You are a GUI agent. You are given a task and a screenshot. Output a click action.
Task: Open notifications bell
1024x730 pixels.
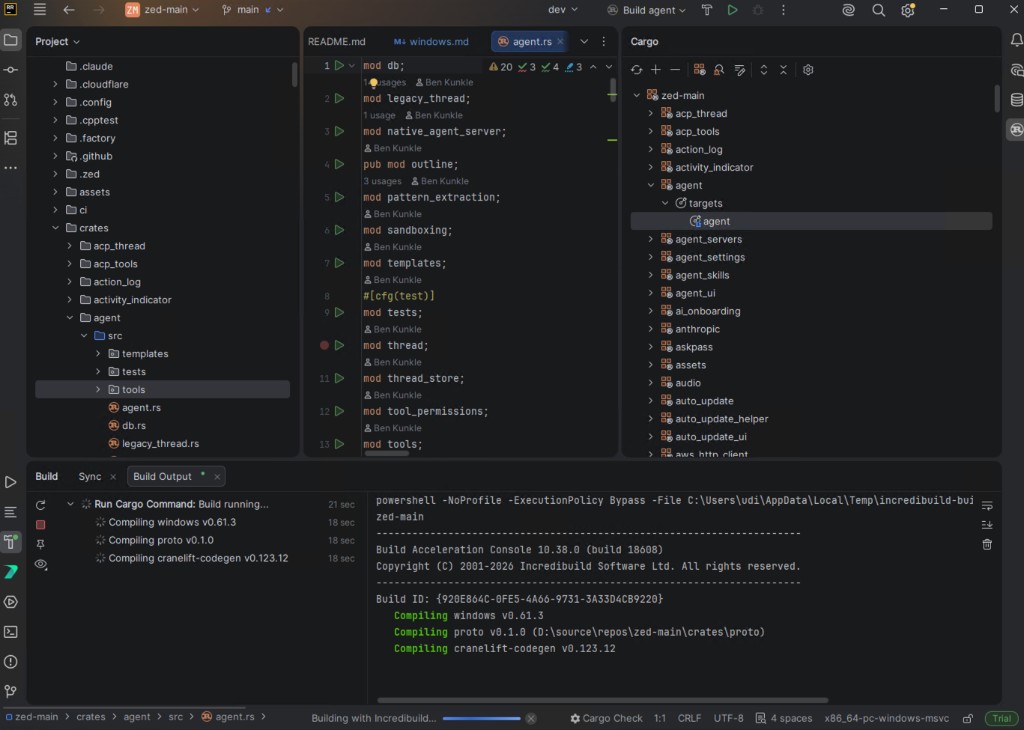(1016, 40)
